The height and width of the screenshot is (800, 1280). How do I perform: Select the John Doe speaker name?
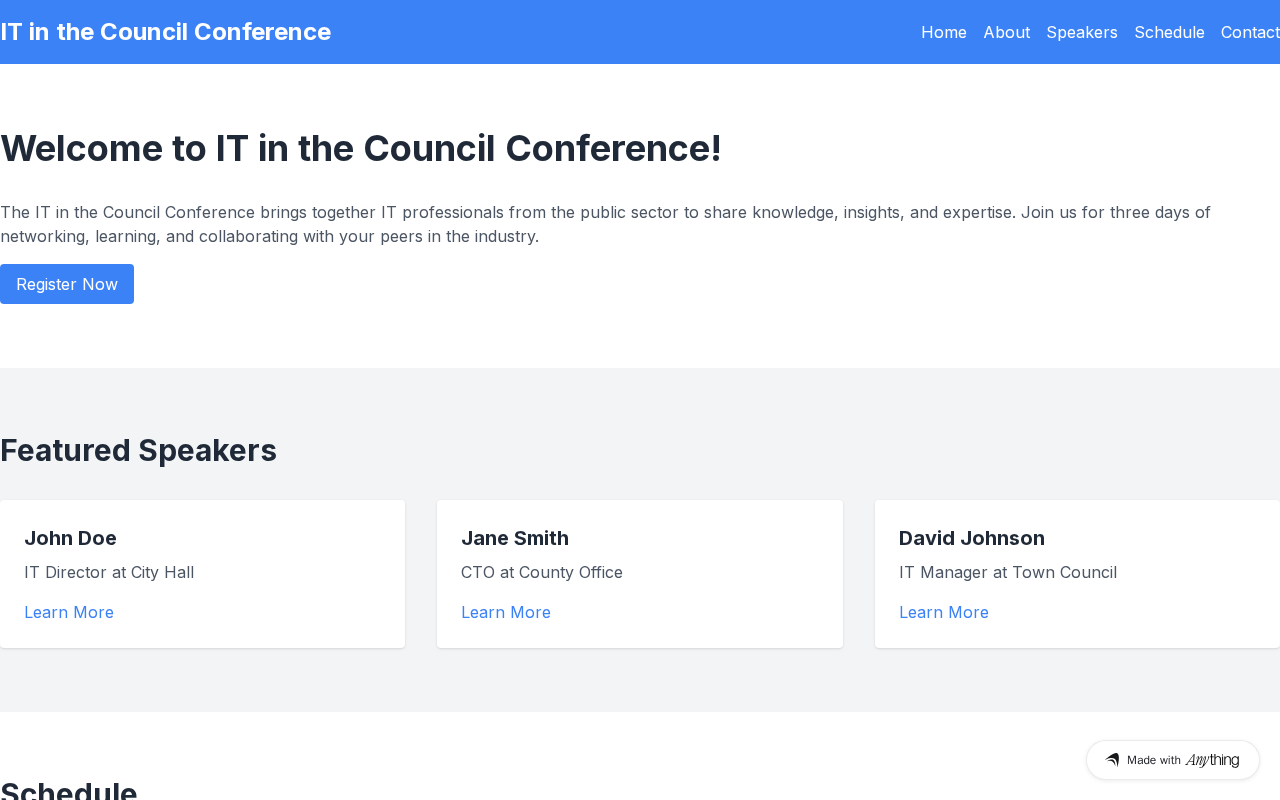click(70, 538)
